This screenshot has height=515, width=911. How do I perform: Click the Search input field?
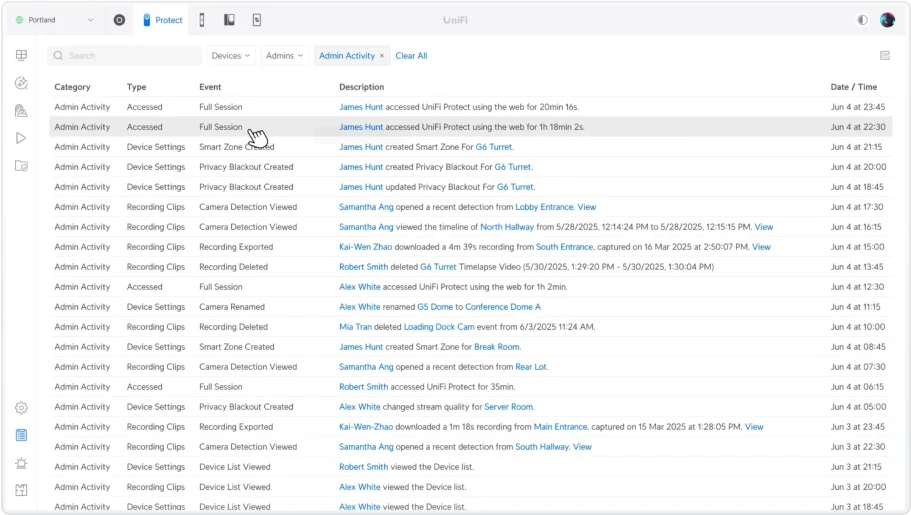(124, 56)
